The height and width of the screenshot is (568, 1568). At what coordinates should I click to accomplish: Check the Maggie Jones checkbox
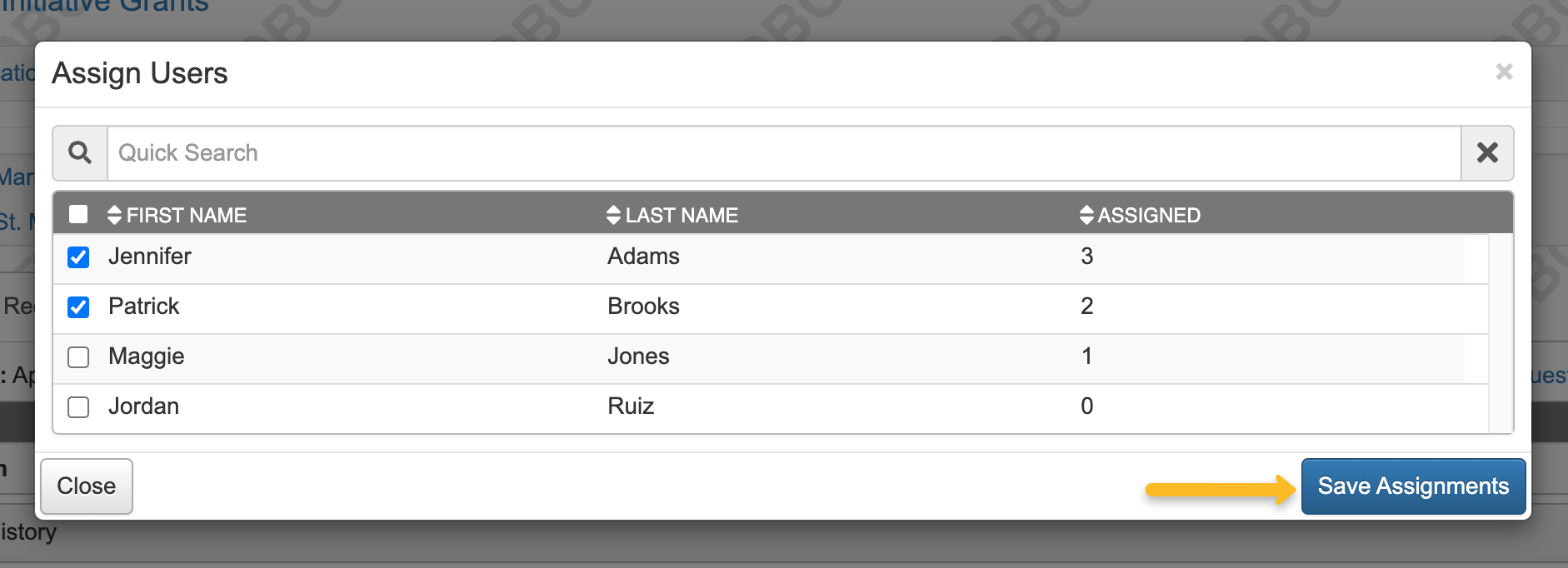click(78, 356)
